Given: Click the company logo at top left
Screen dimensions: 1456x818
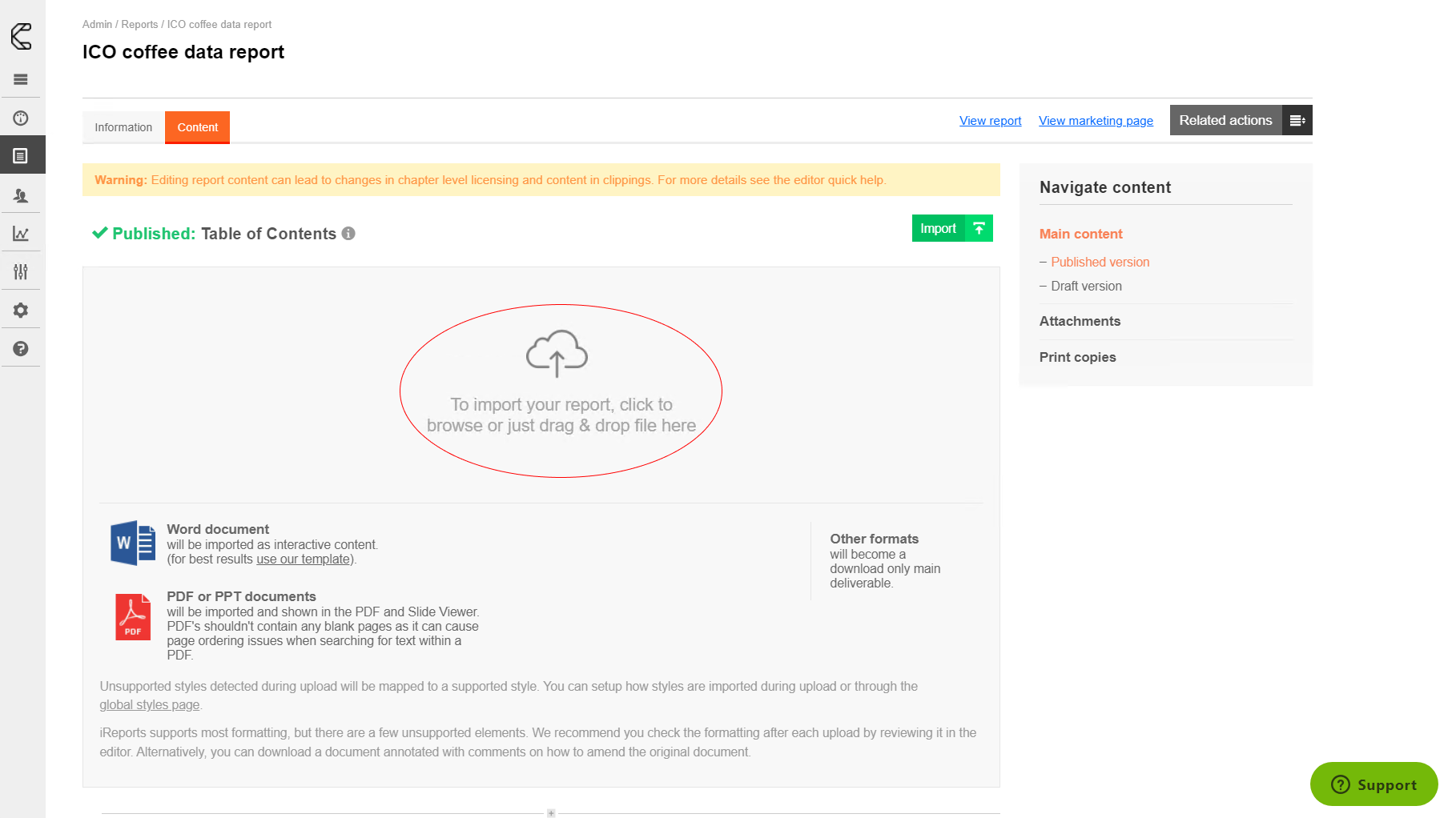Looking at the screenshot, I should click(x=22, y=36).
